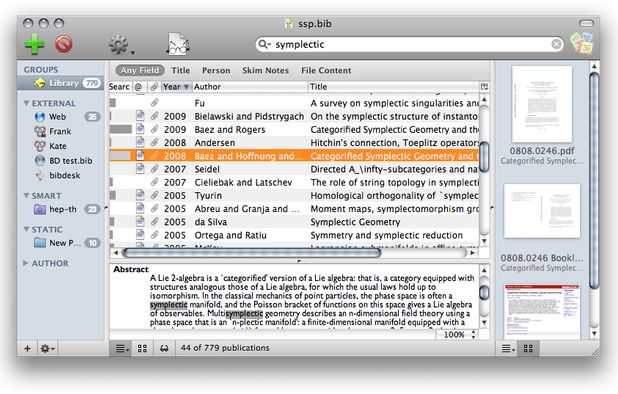Open the gear Action toolbar menu
This screenshot has width=618, height=394.
(x=120, y=45)
